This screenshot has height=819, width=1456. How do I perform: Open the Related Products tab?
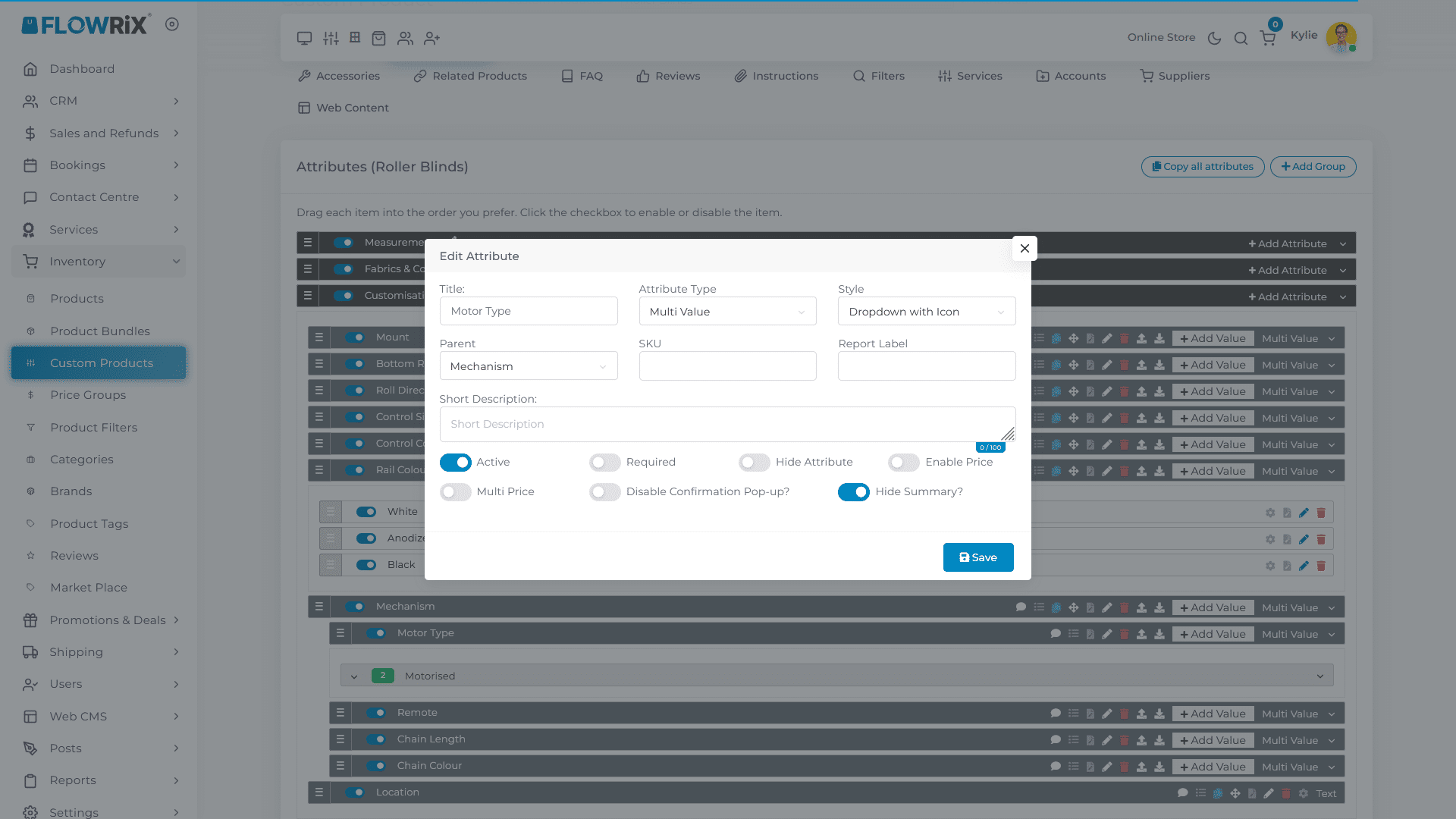470,76
